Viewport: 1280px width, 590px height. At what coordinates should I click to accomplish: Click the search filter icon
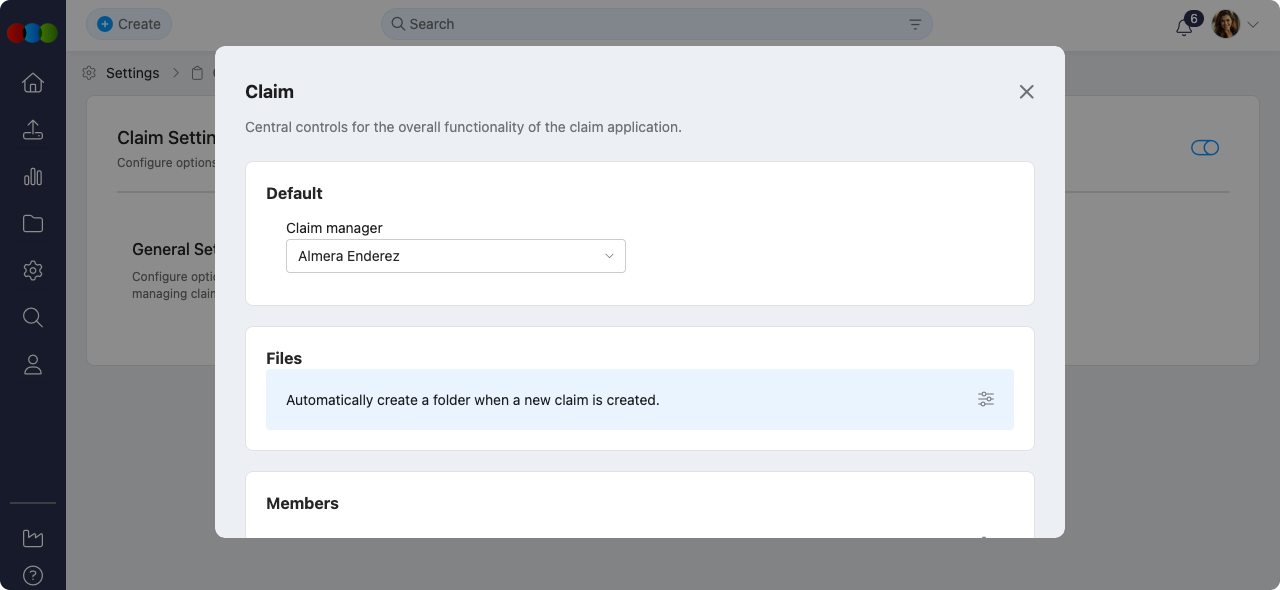(915, 24)
